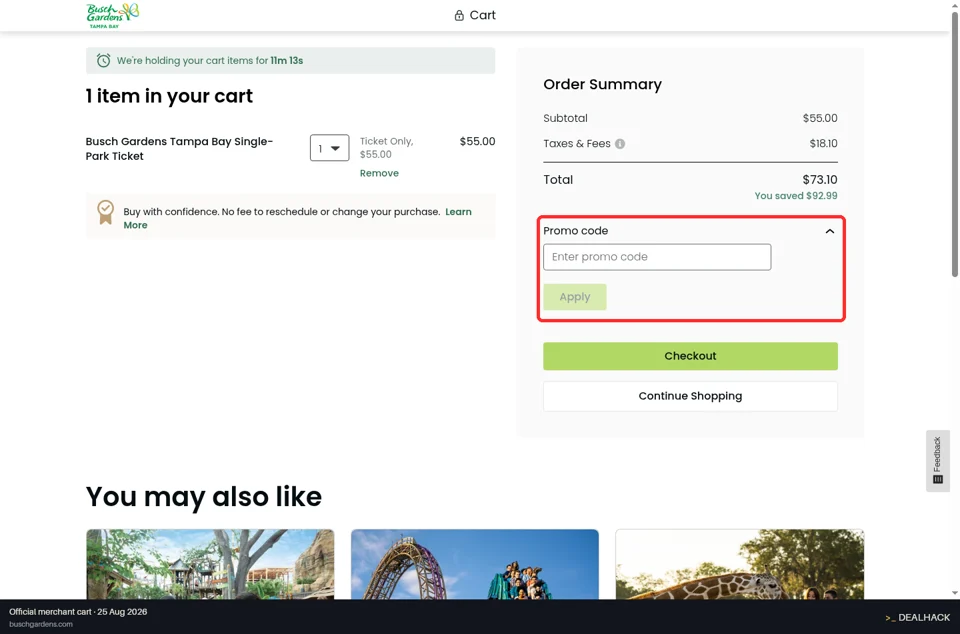Image resolution: width=960 pixels, height=634 pixels.
Task: Click the Order Summary heading
Action: (602, 84)
